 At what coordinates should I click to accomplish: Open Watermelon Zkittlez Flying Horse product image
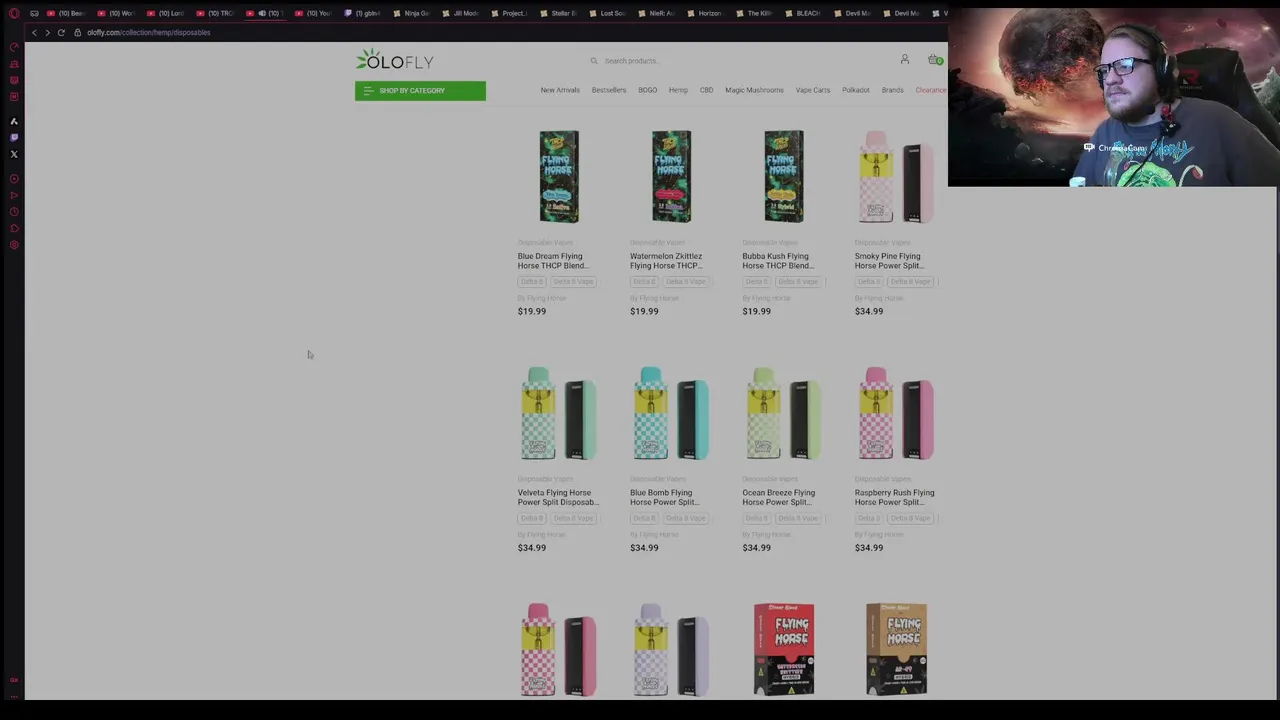point(671,177)
